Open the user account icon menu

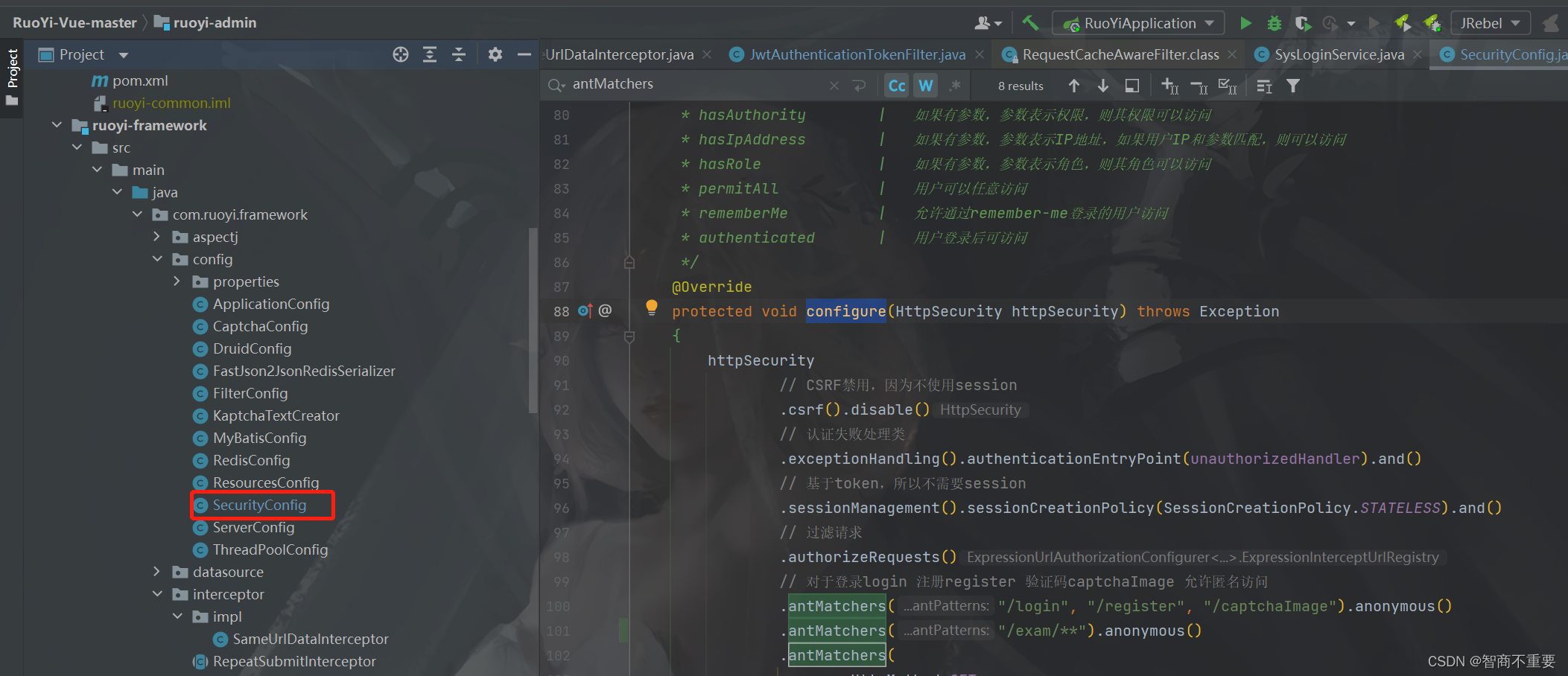988,23
